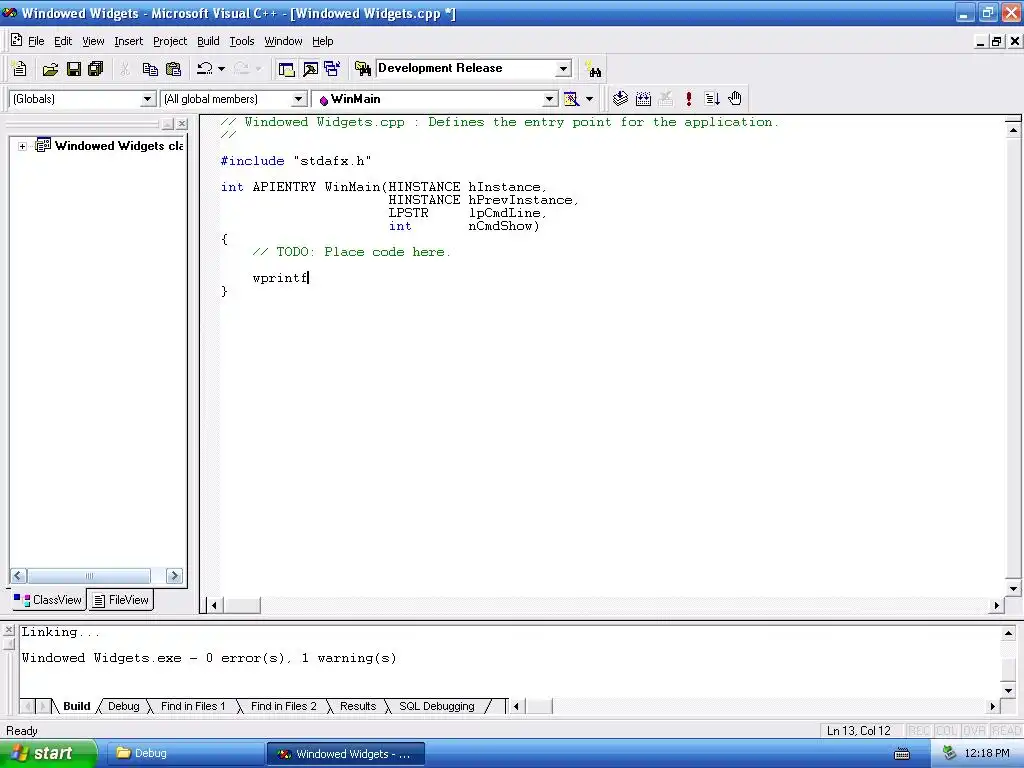Toggle the Workspace window icon

point(286,69)
